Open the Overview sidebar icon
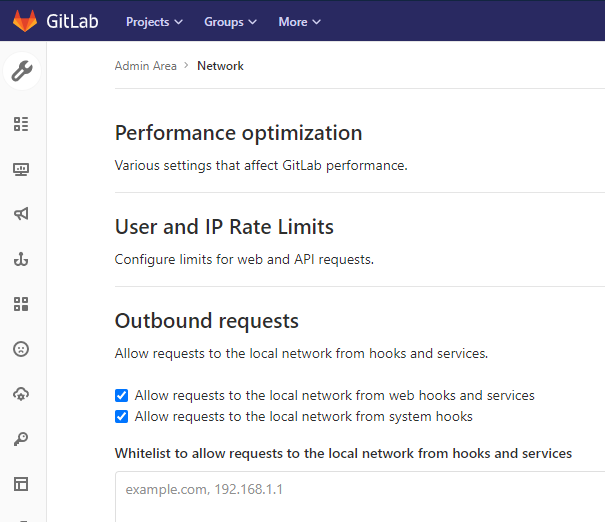This screenshot has height=522, width=605. (21, 124)
